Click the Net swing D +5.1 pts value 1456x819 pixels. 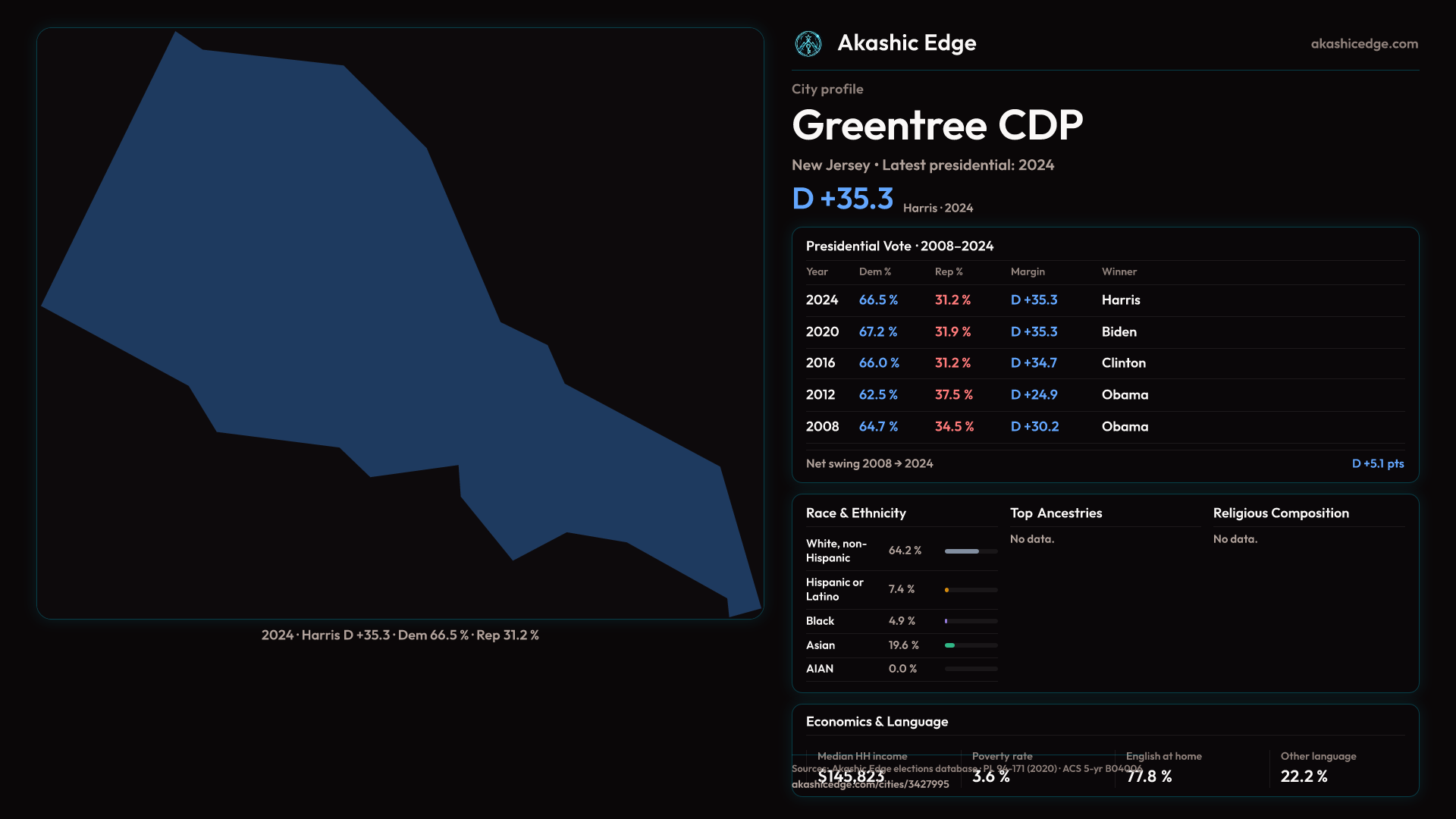1377,464
